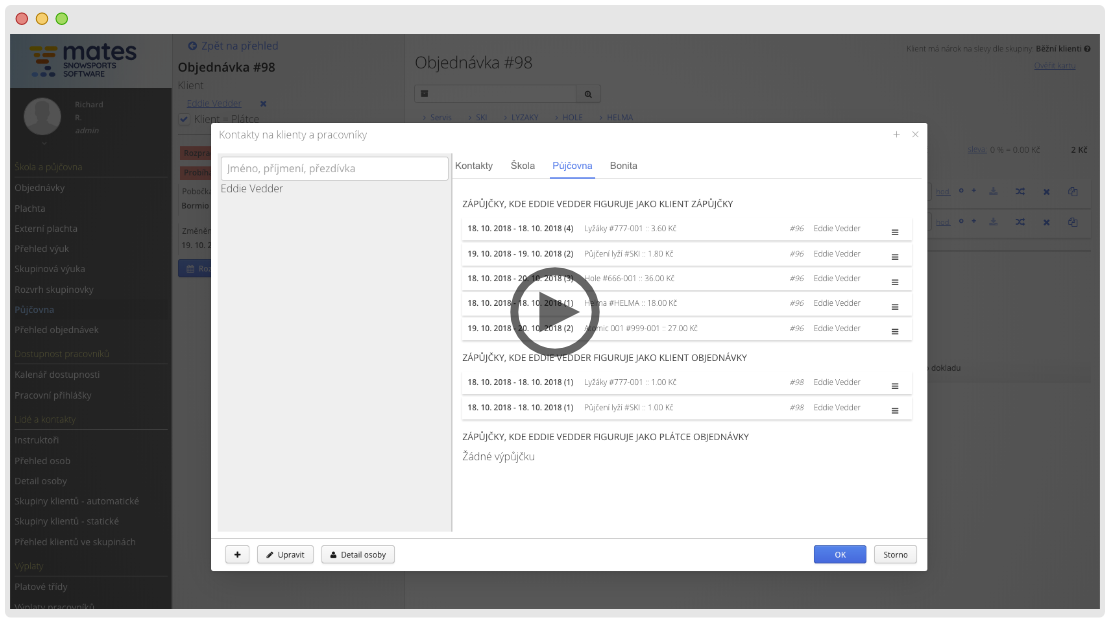Play the video via center play button
1110x624 pixels.
(x=554, y=312)
